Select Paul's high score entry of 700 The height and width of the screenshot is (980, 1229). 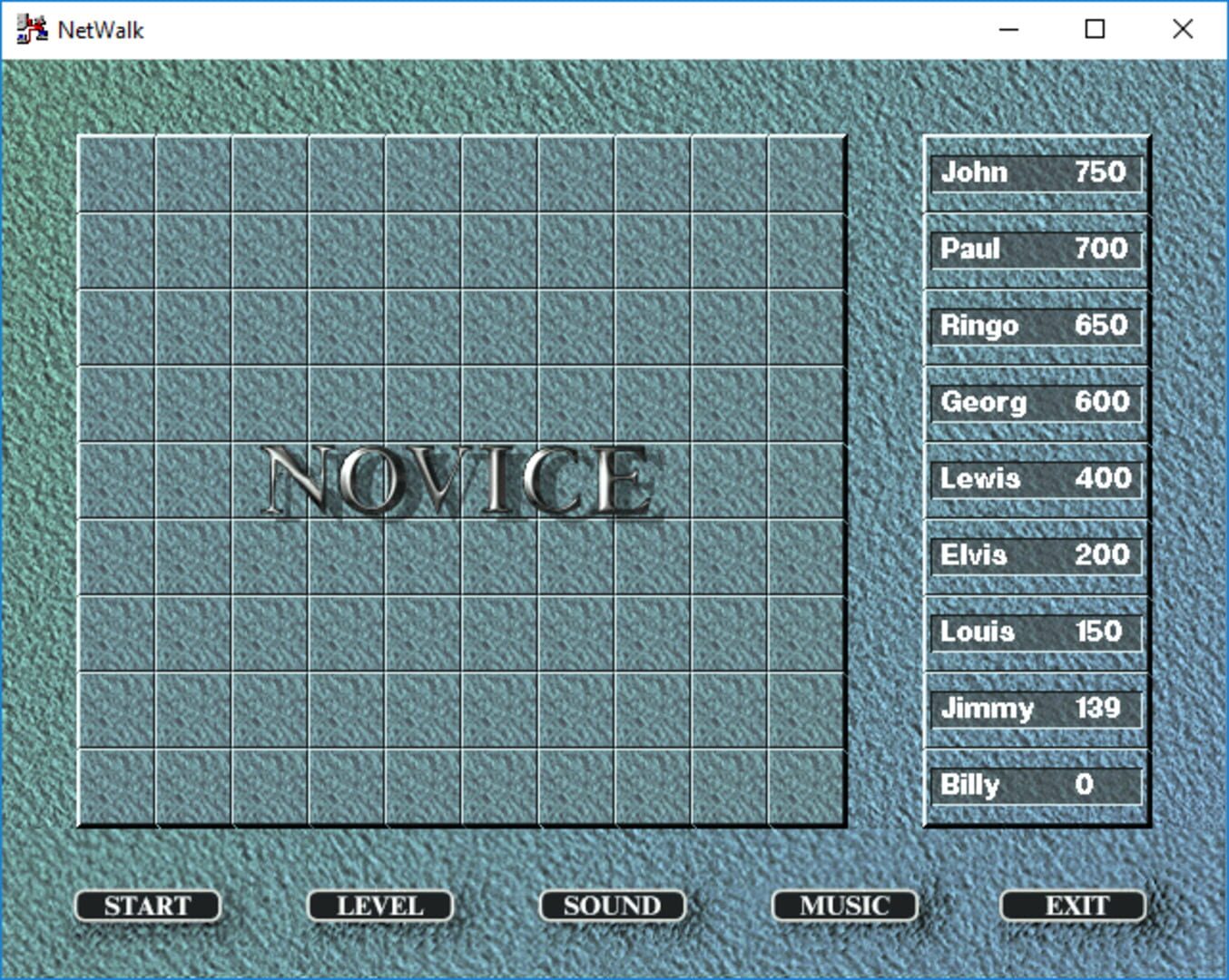pyautogui.click(x=1035, y=249)
